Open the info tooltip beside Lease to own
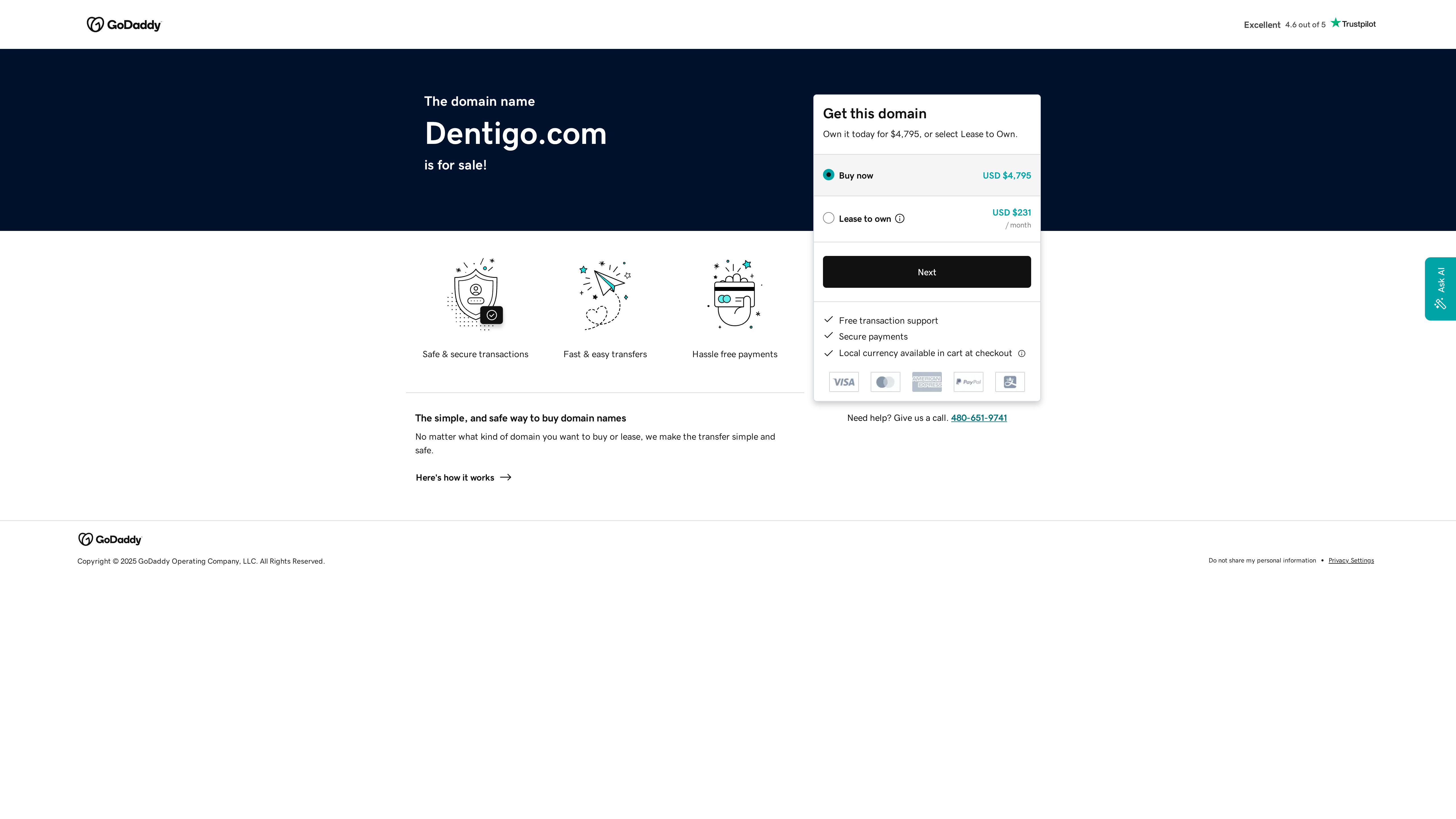 (x=899, y=218)
